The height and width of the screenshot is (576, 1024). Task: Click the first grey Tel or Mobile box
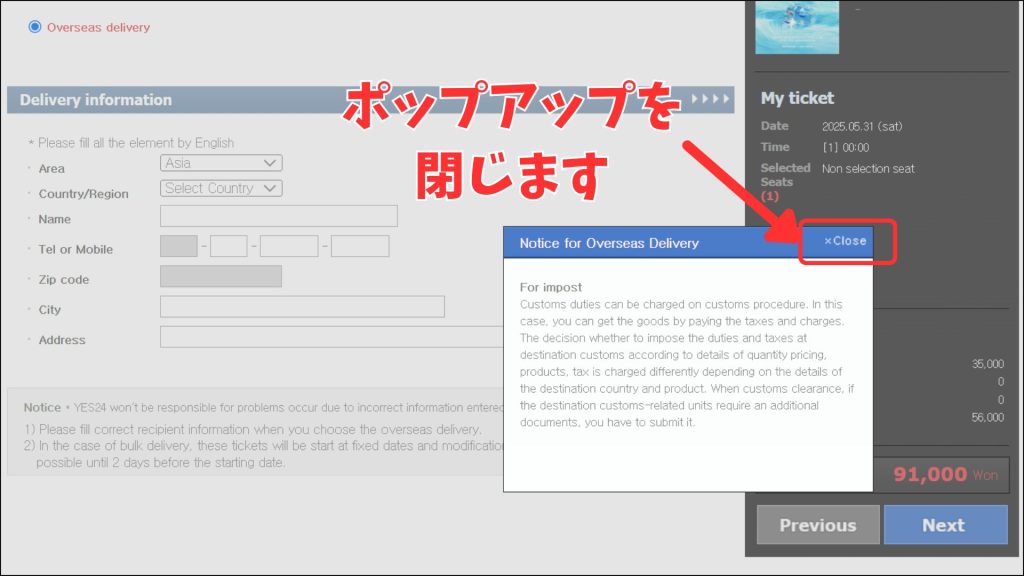coord(179,246)
